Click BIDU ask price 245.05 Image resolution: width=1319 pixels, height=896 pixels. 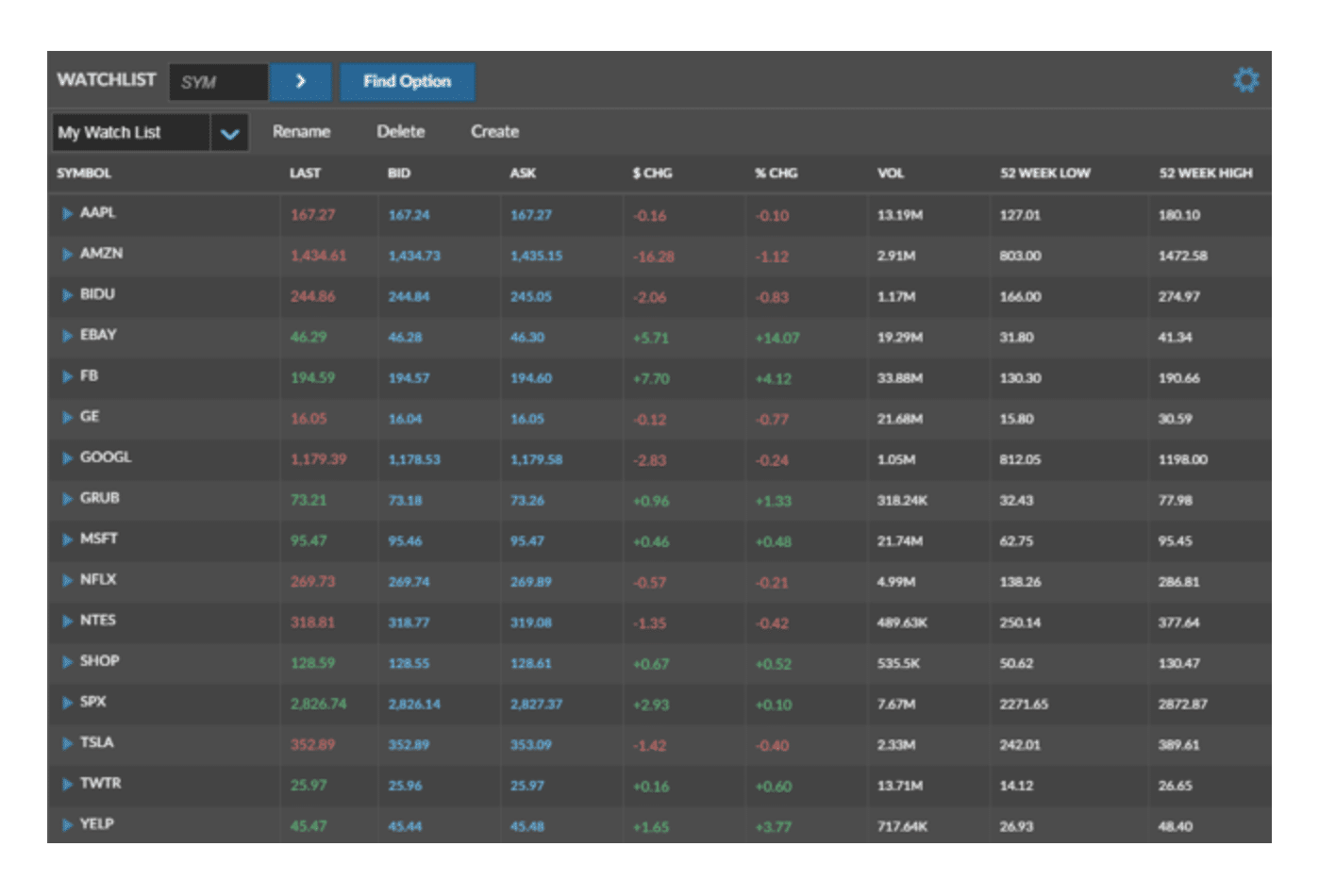pos(531,297)
